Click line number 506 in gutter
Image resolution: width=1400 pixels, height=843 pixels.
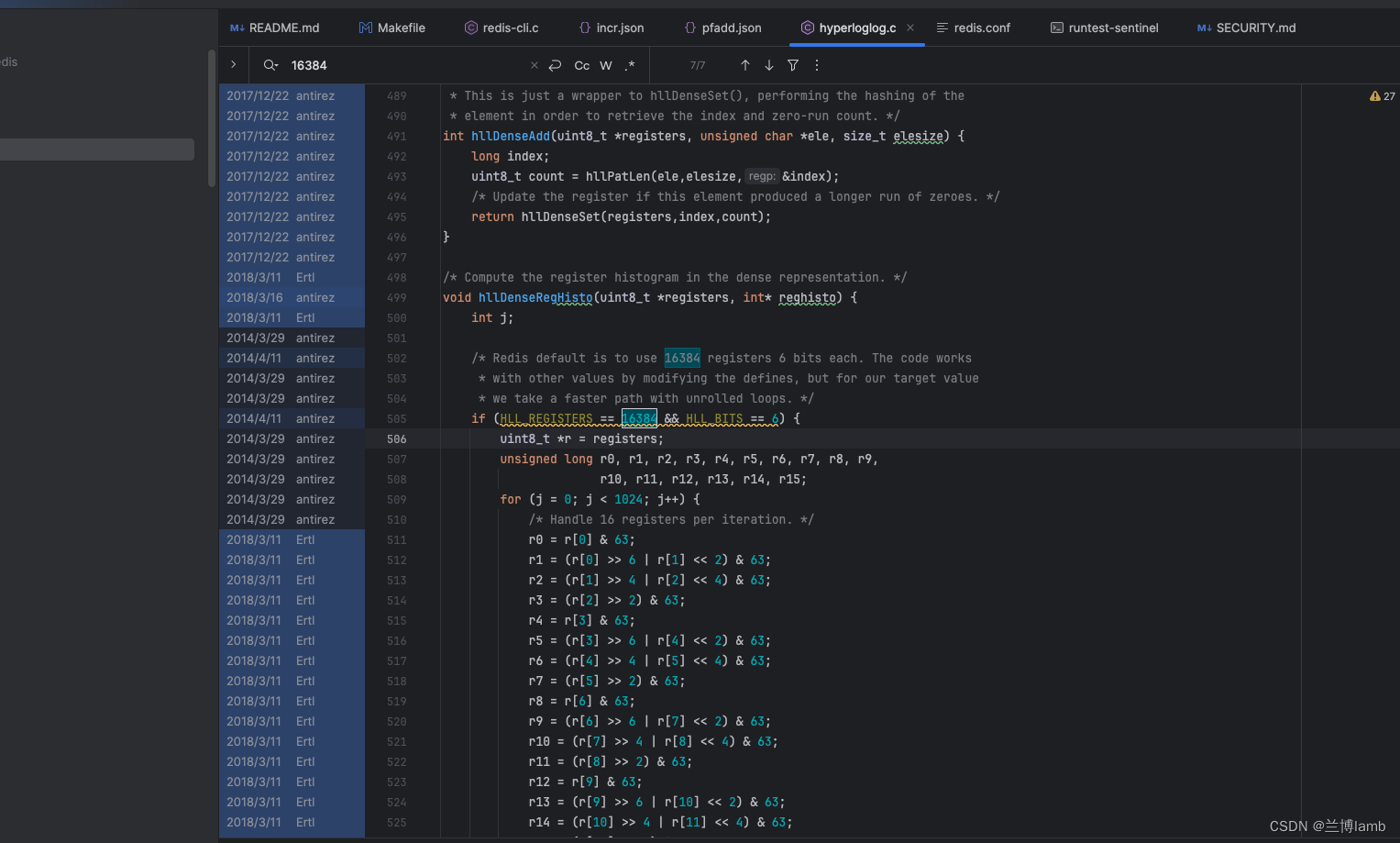tap(396, 438)
